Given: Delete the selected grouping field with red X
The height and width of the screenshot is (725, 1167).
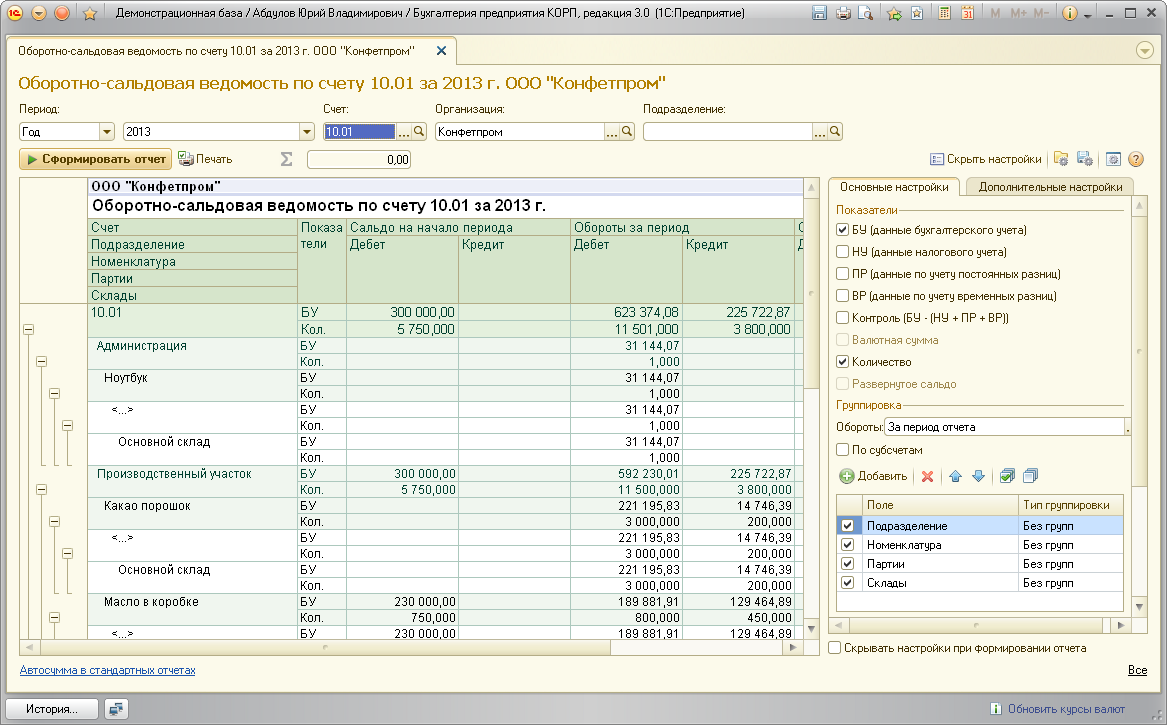Looking at the screenshot, I should tap(927, 476).
